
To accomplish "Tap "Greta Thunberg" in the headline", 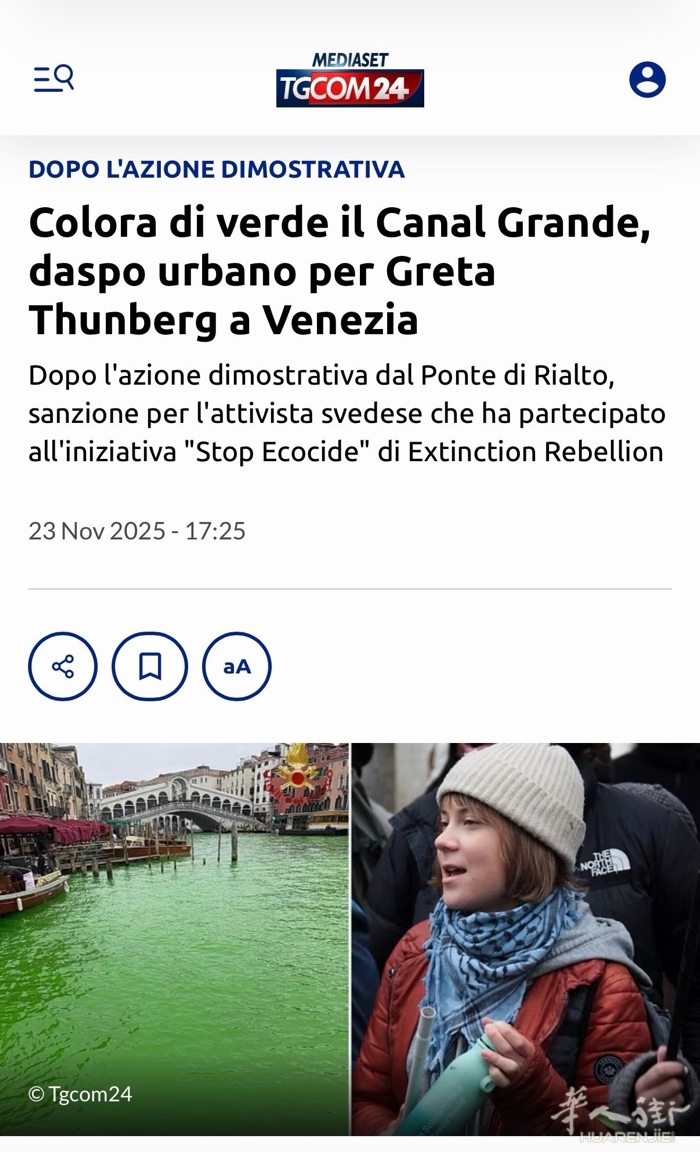I will tap(261, 295).
